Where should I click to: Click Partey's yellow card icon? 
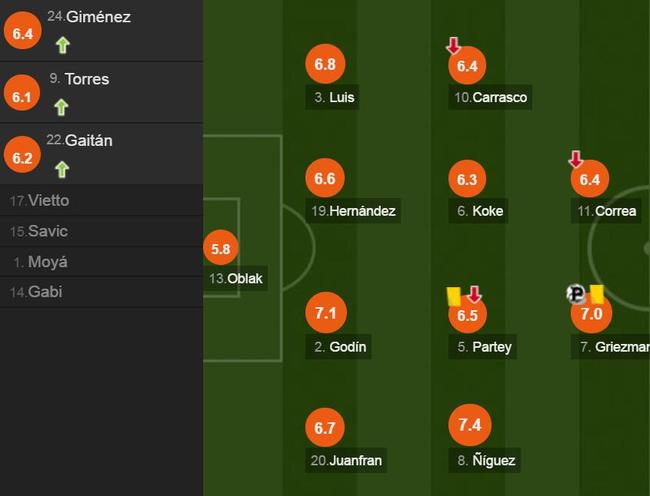click(454, 297)
